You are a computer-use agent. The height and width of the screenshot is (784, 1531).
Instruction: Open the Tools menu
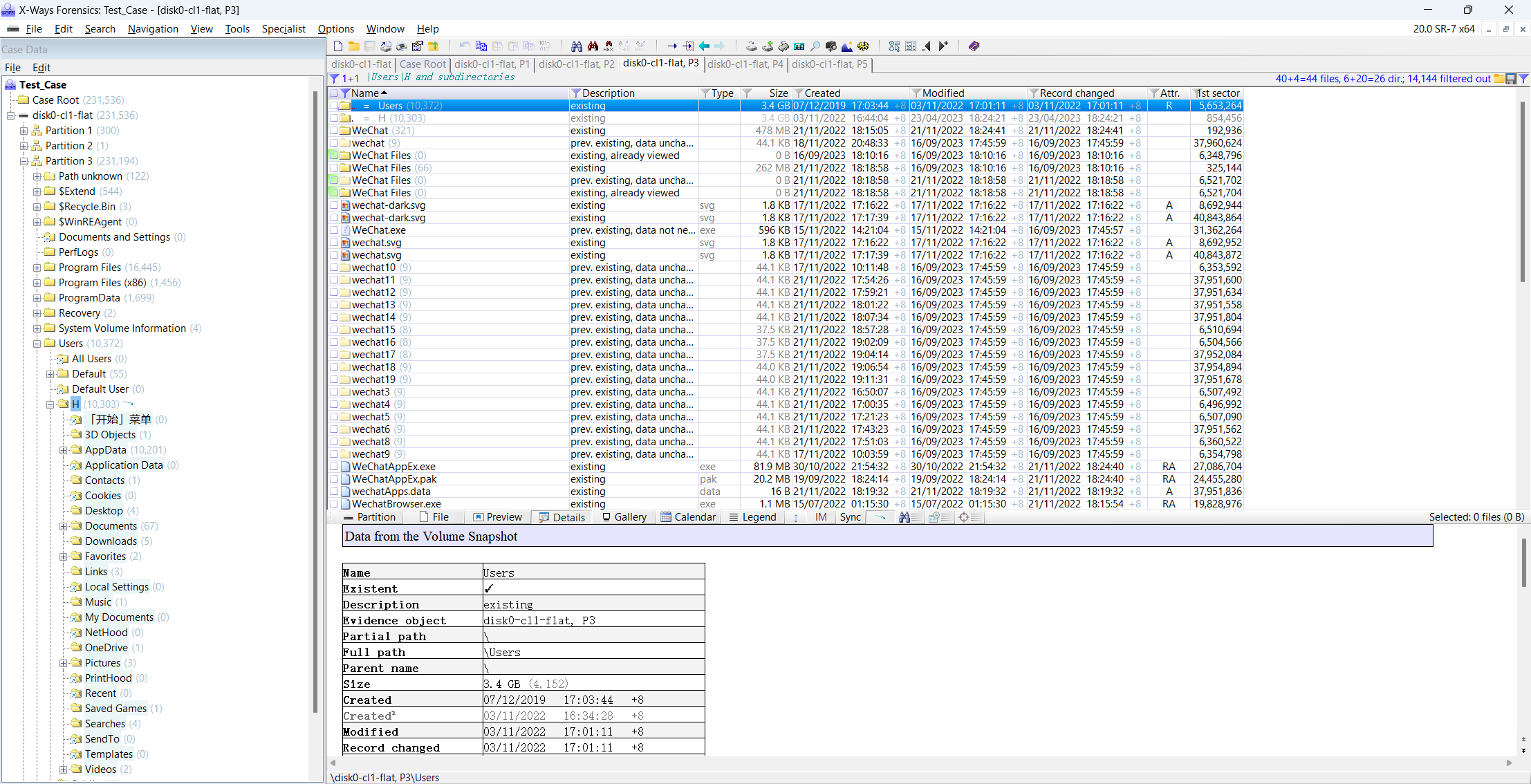point(237,29)
